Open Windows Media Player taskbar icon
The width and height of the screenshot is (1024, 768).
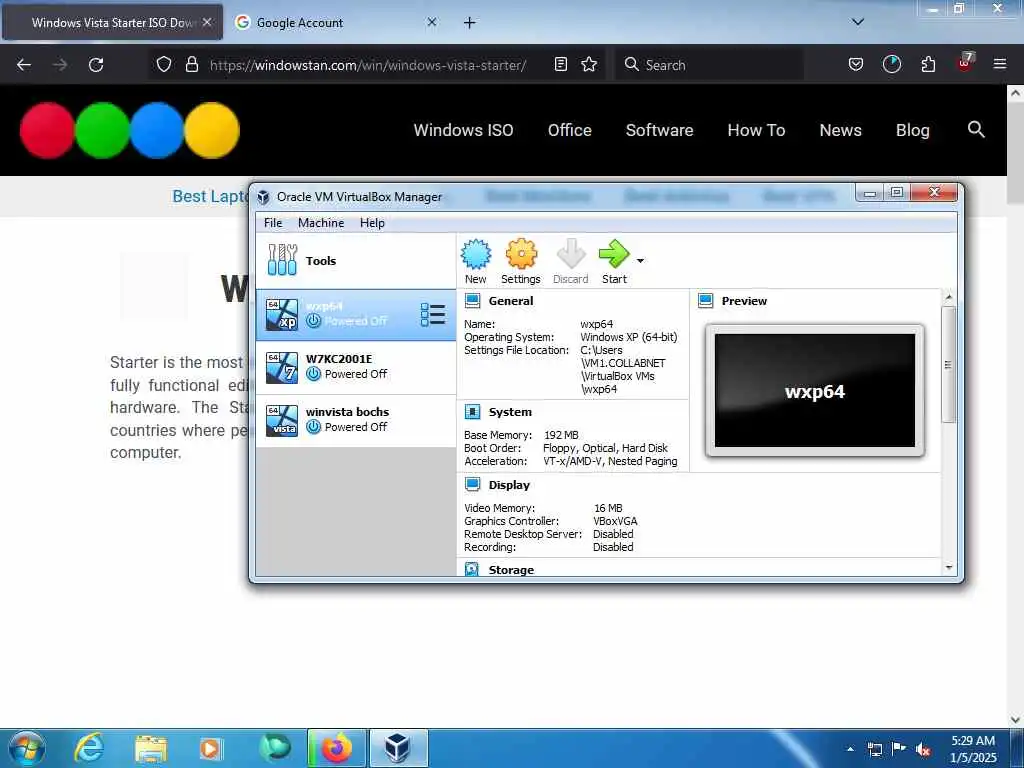point(210,748)
